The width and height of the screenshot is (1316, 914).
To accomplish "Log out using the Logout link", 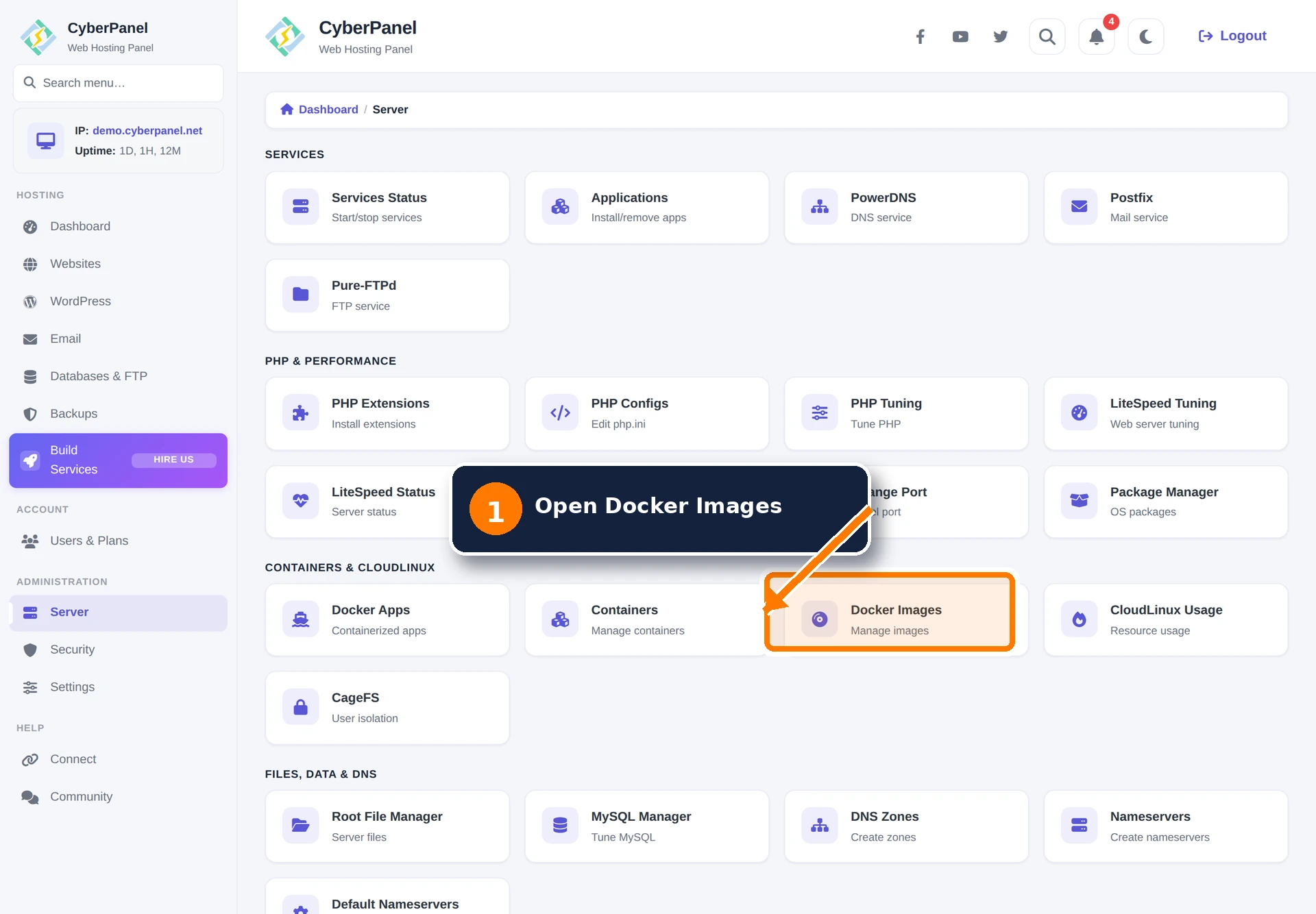I will click(1232, 36).
